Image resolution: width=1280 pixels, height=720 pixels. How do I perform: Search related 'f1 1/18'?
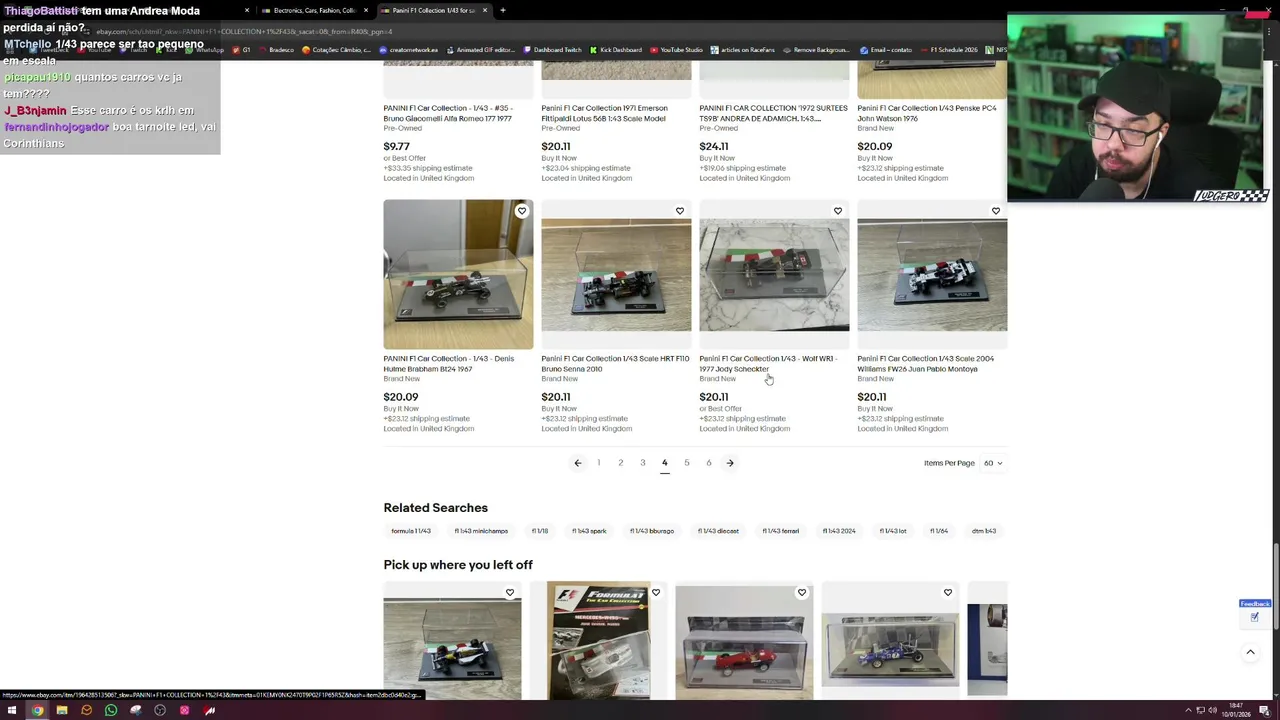540,531
